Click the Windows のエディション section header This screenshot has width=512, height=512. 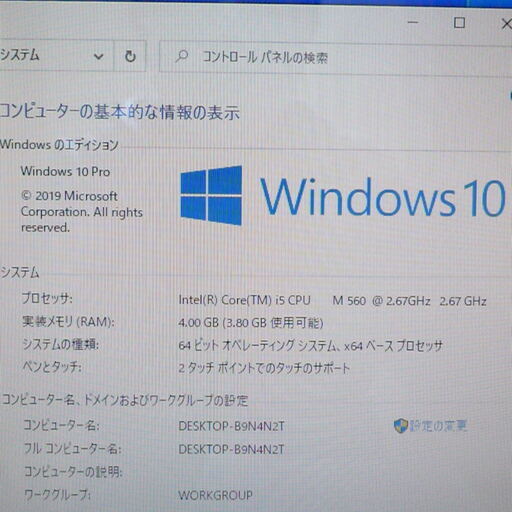point(59,145)
